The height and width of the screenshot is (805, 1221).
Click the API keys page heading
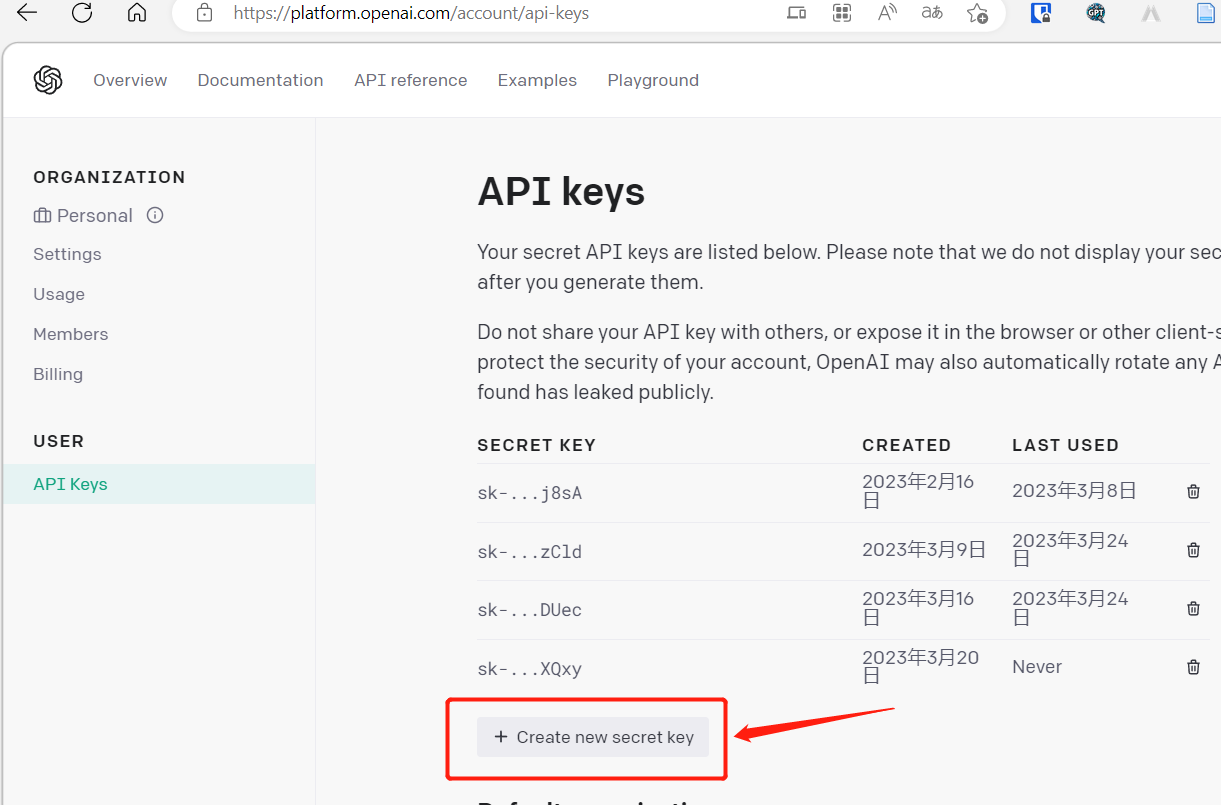(x=561, y=191)
